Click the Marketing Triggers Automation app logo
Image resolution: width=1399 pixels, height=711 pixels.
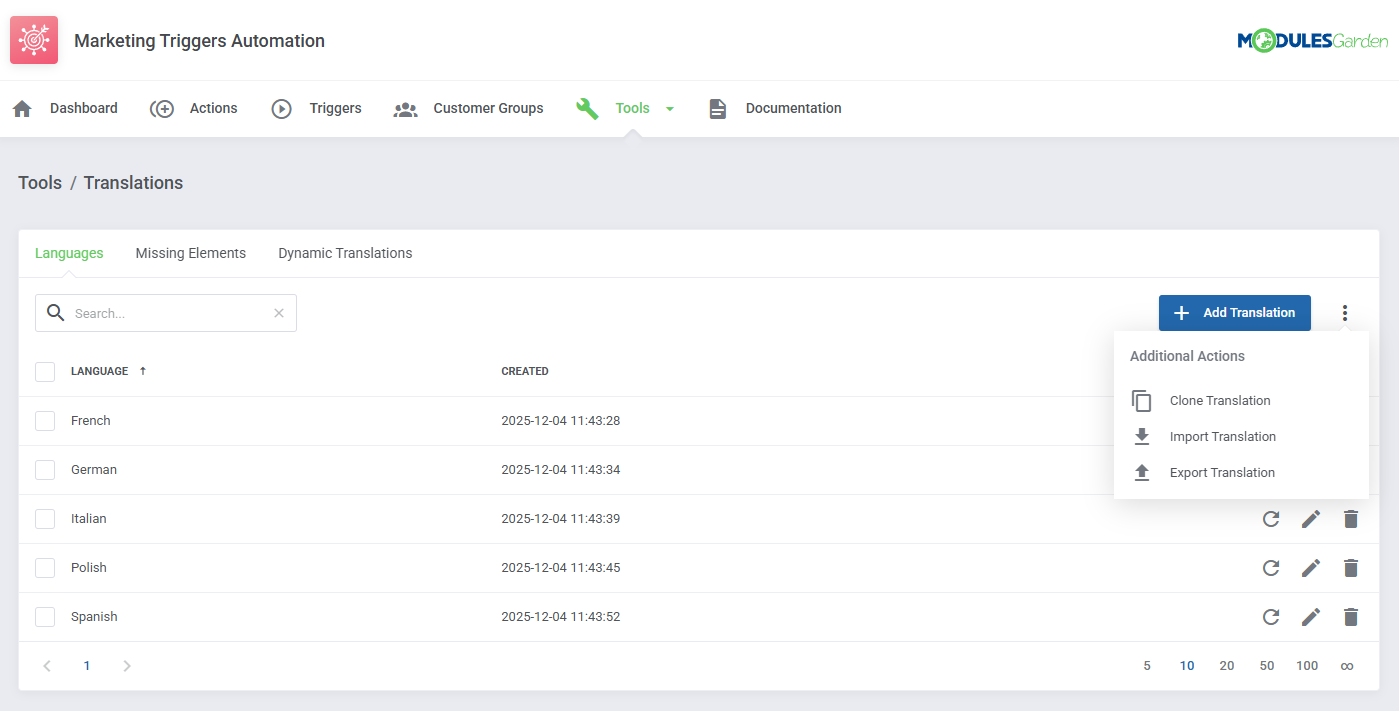point(33,40)
